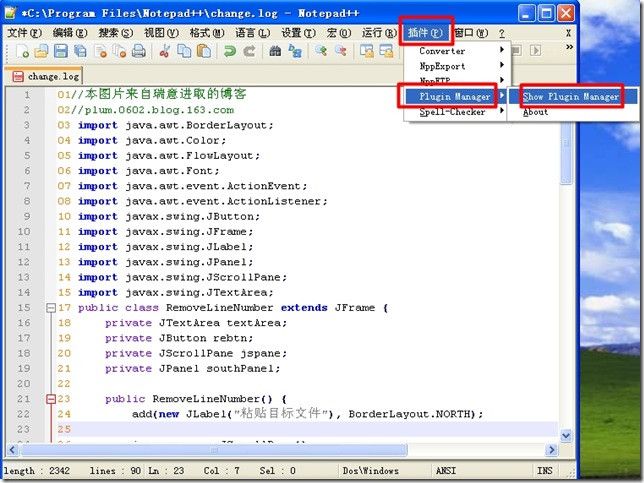Click the Dos\Windows status bar field
The image size is (644, 483).
click(371, 470)
